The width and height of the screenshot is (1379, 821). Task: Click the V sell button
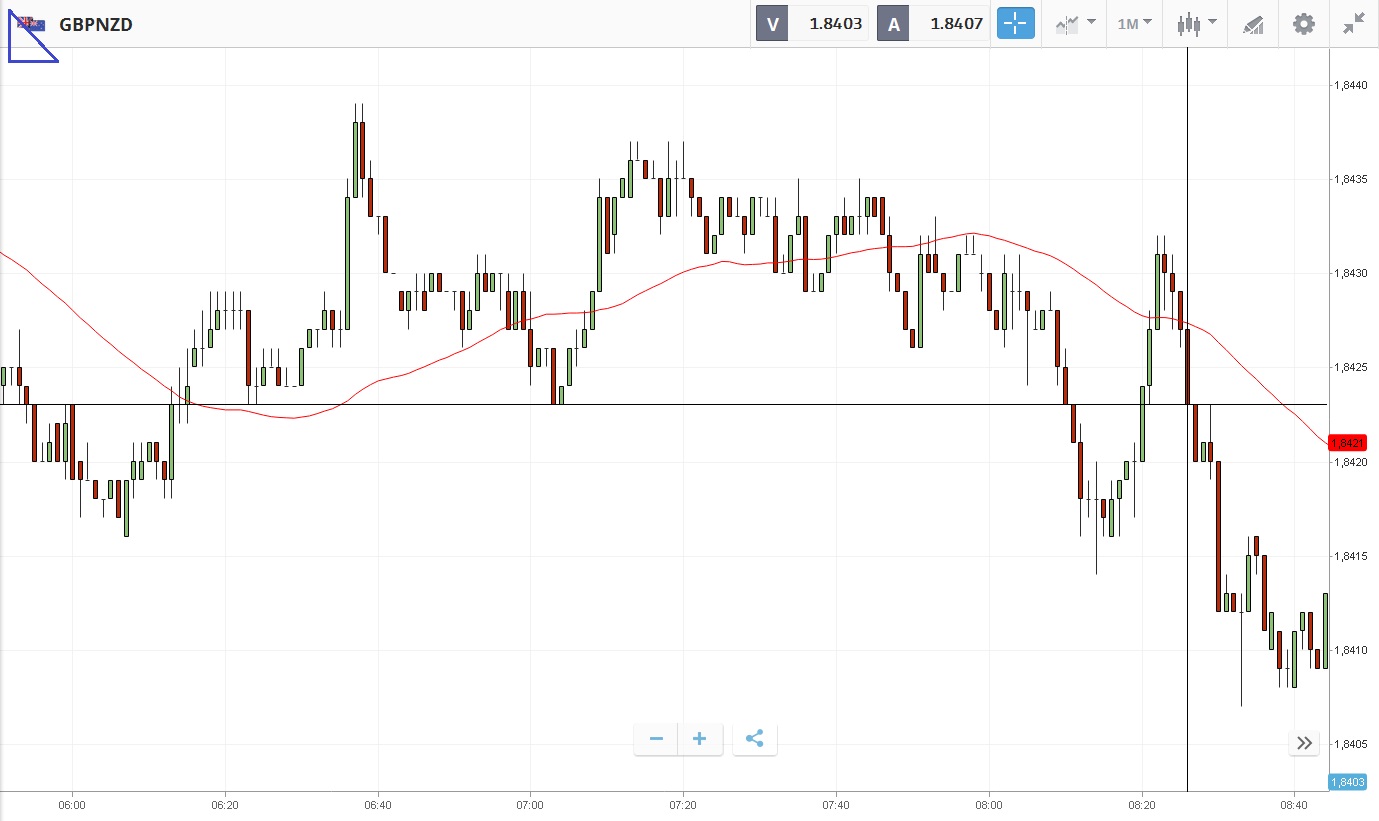click(772, 24)
